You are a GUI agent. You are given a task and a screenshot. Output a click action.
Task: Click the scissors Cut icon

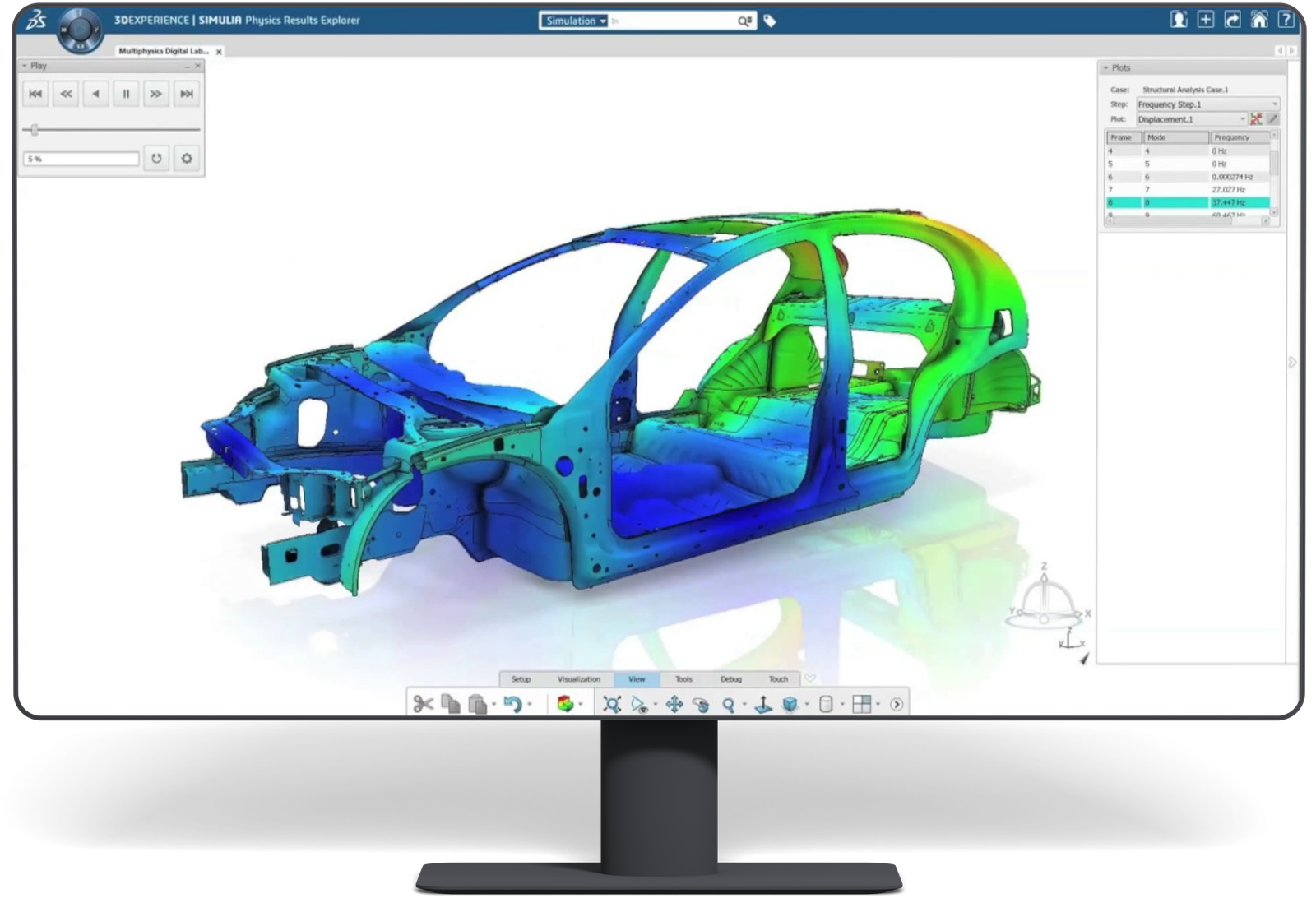coord(423,704)
